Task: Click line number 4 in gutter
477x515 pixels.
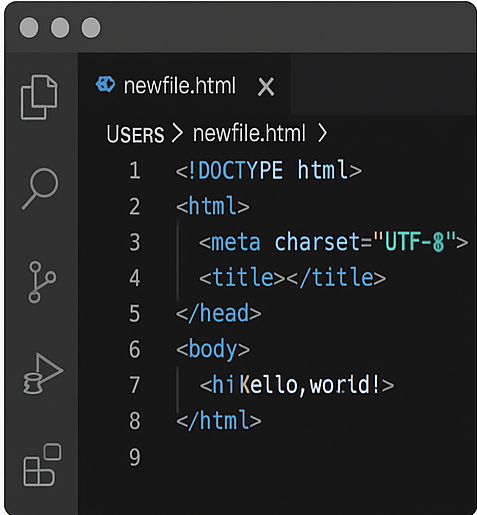Action: click(135, 278)
